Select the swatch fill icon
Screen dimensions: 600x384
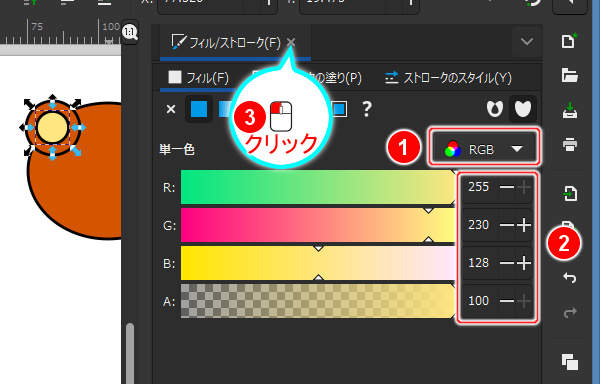click(x=339, y=109)
